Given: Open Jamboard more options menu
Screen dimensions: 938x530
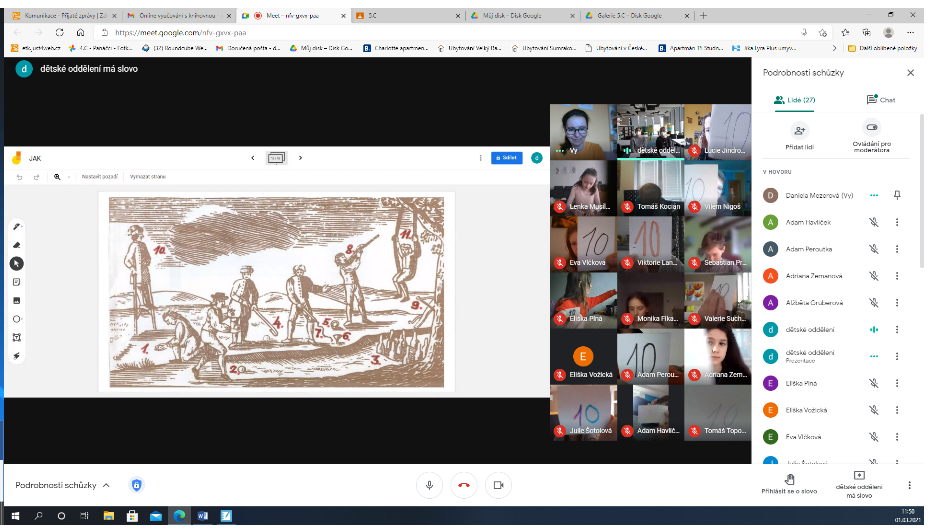Looking at the screenshot, I should tap(480, 158).
